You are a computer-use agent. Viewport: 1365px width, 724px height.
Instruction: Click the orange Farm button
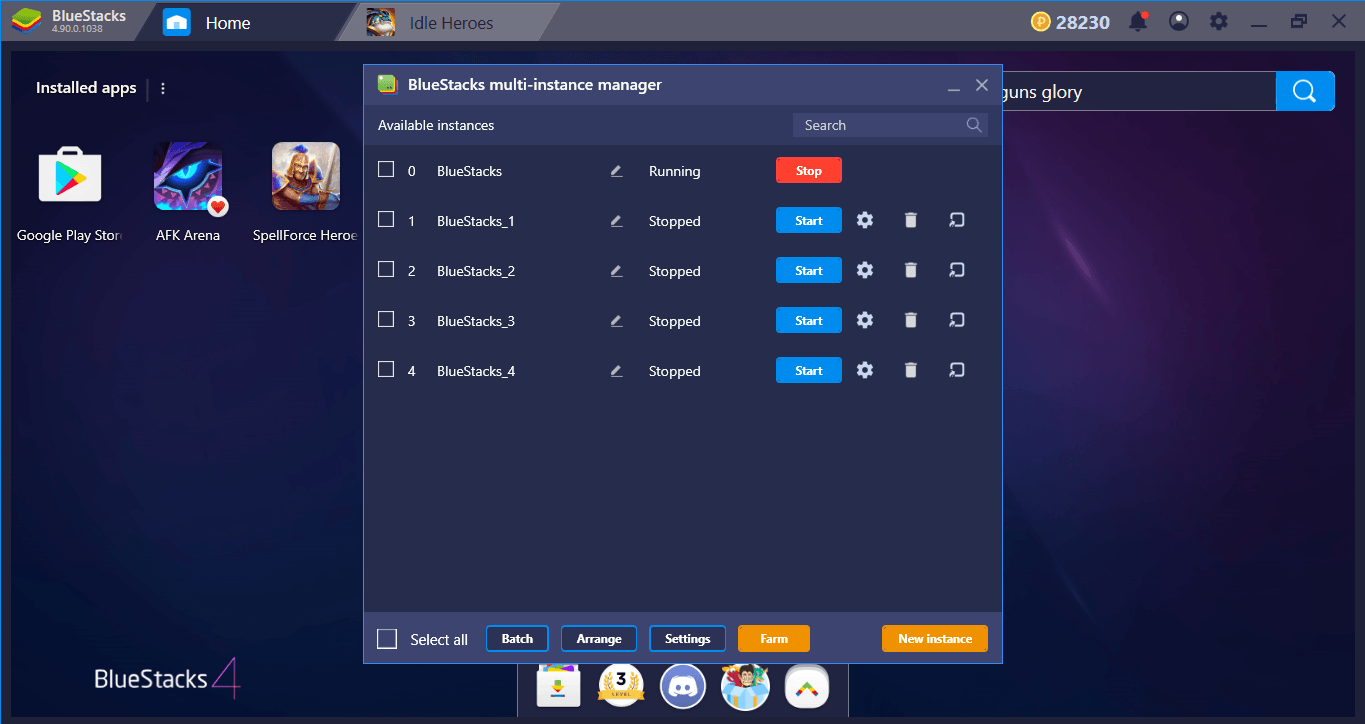pyautogui.click(x=774, y=638)
